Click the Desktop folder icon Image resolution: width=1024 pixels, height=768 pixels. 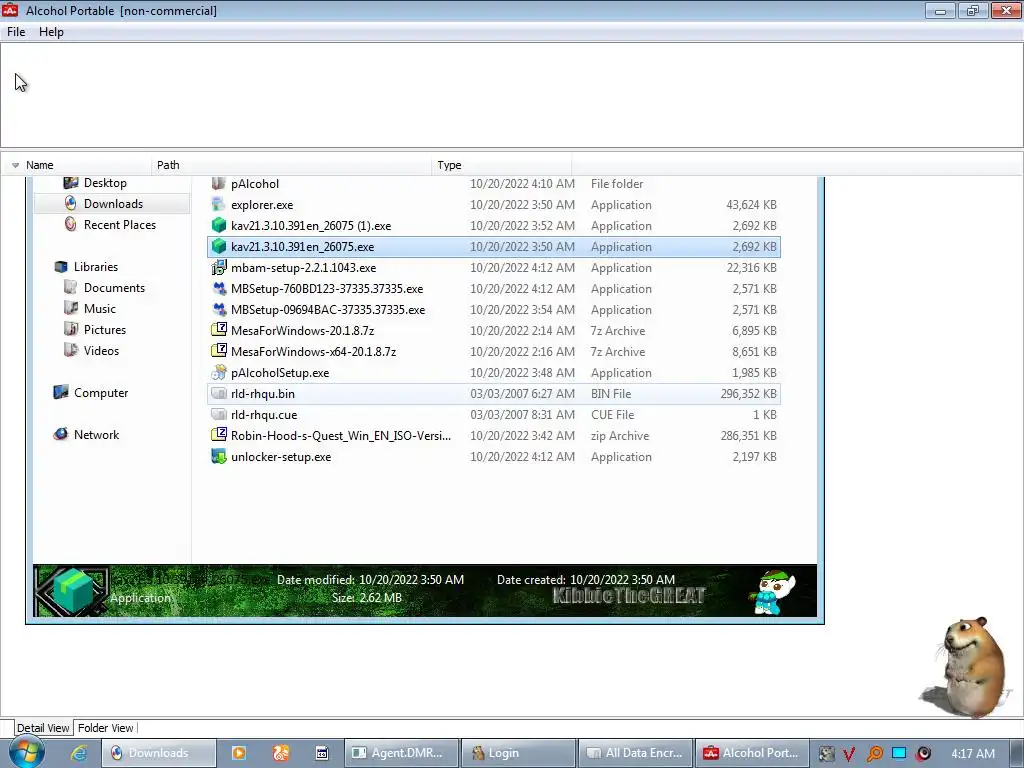coord(71,183)
